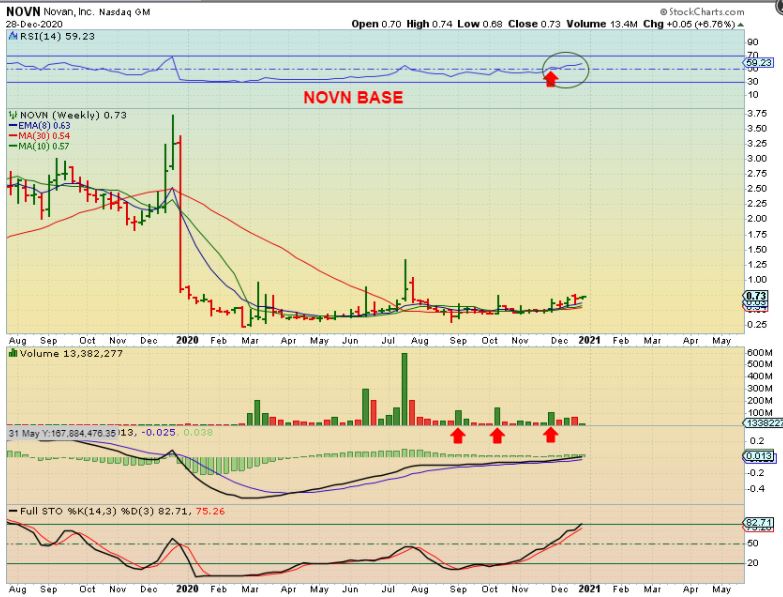Click the Close 0.73 value in the header
783x597 pixels.
click(534, 24)
